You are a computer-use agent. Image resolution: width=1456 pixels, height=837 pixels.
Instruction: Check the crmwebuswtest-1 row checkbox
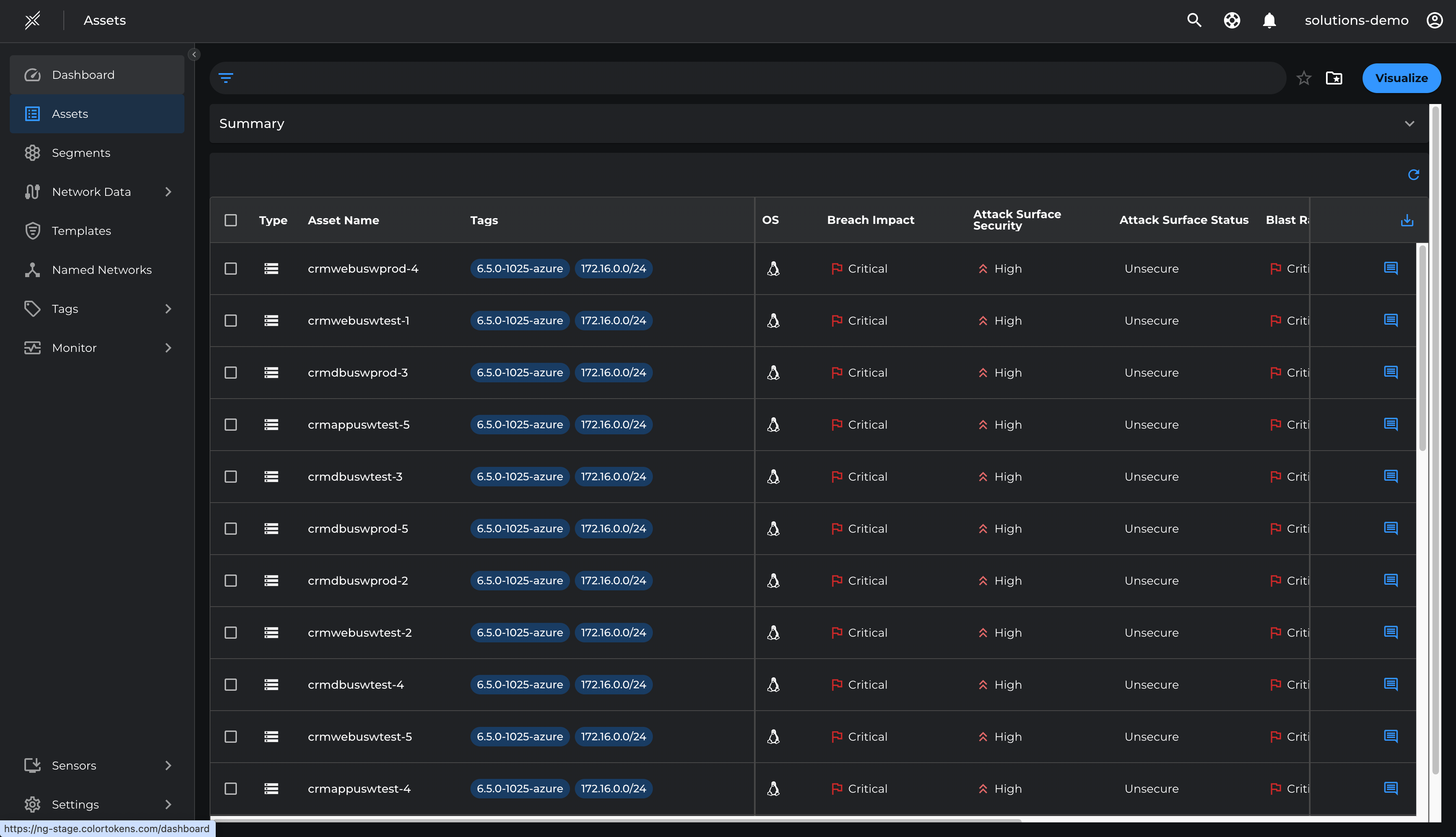coord(230,321)
